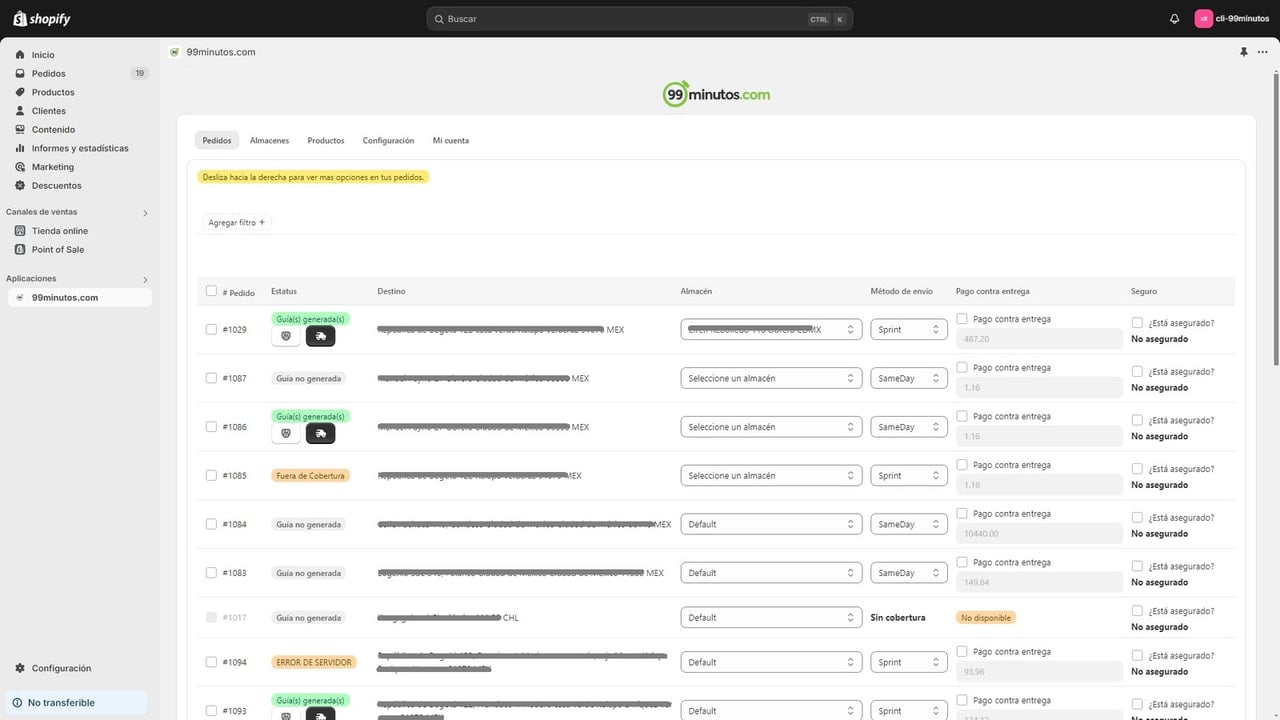Viewport: 1280px width, 720px height.
Task: Click the Agregar filtro button
Action: click(x=237, y=223)
